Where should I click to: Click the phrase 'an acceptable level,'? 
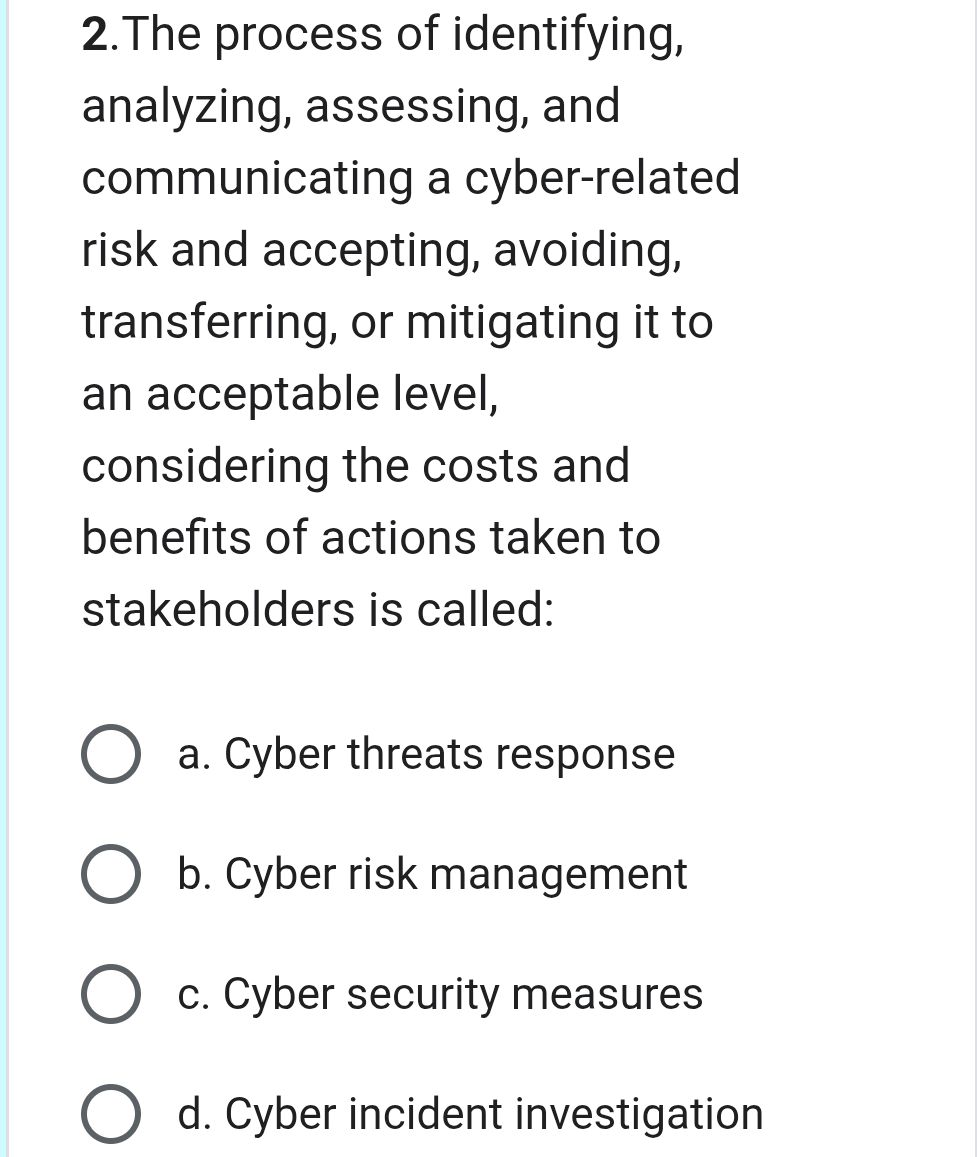(290, 394)
